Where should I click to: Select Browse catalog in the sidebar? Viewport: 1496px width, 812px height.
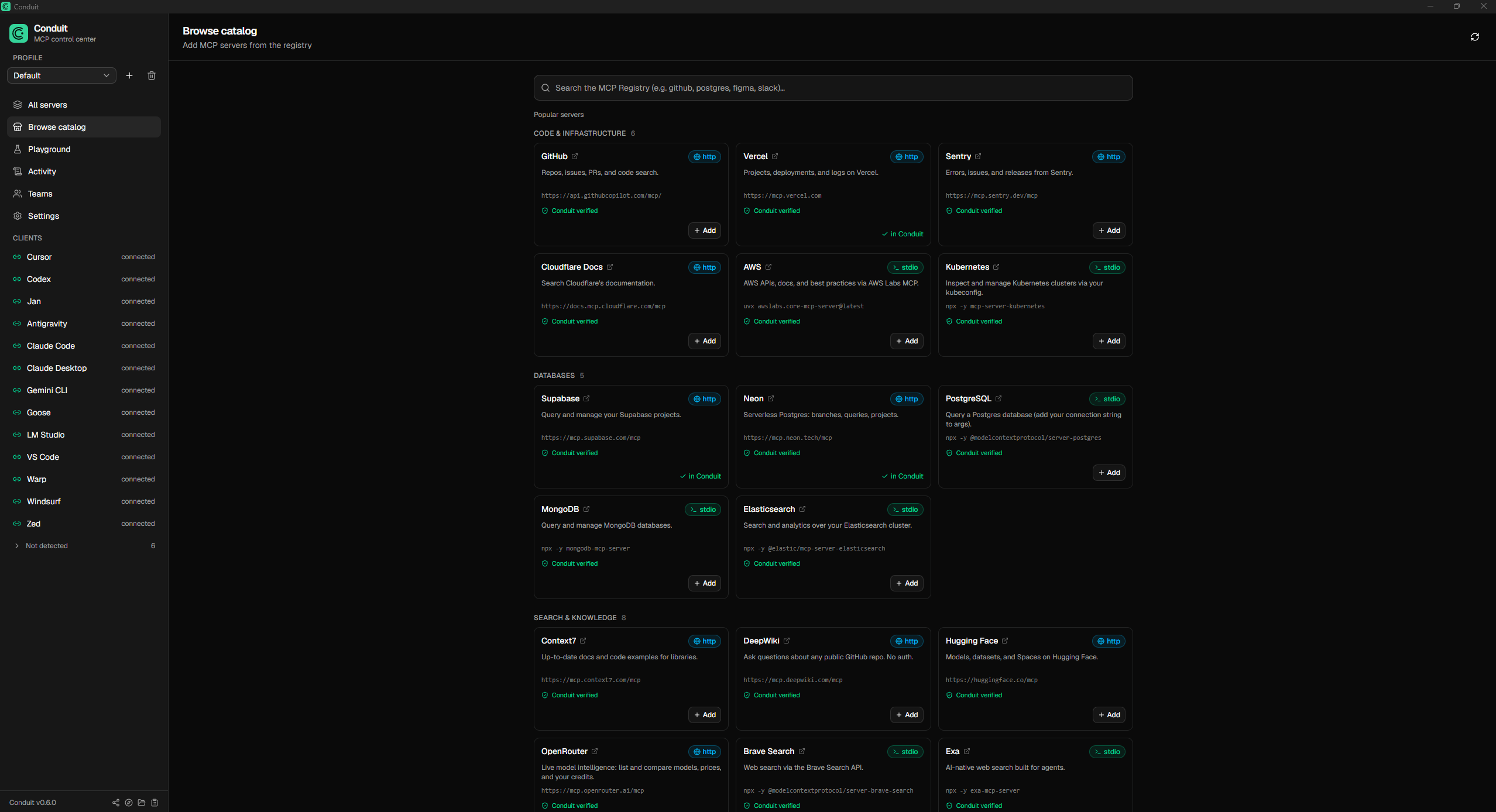(84, 127)
